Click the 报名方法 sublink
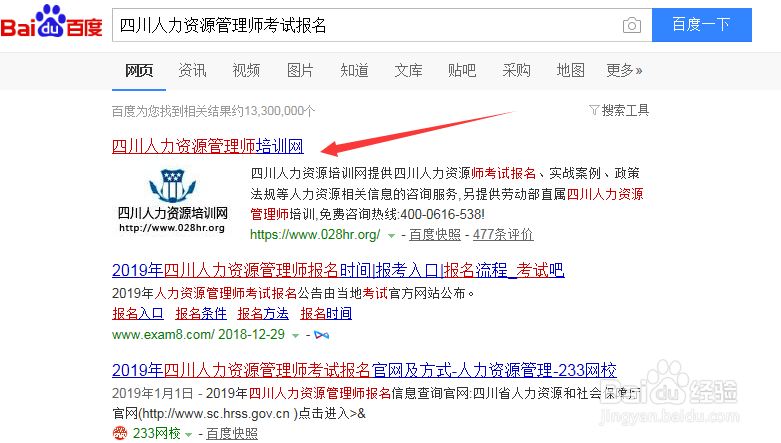Screen dimensions: 781x443 (263, 313)
